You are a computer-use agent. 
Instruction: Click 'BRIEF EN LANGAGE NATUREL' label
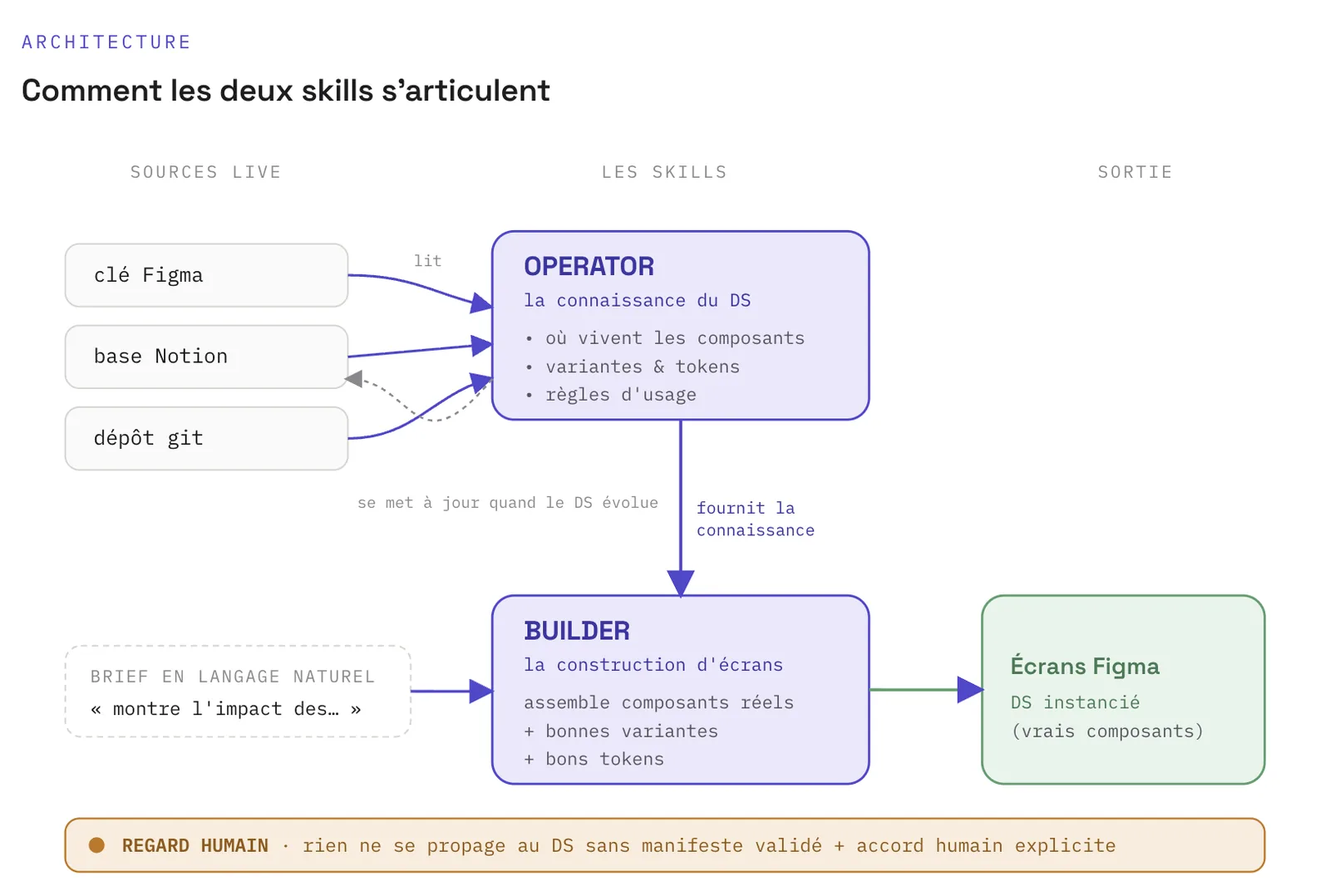point(233,677)
